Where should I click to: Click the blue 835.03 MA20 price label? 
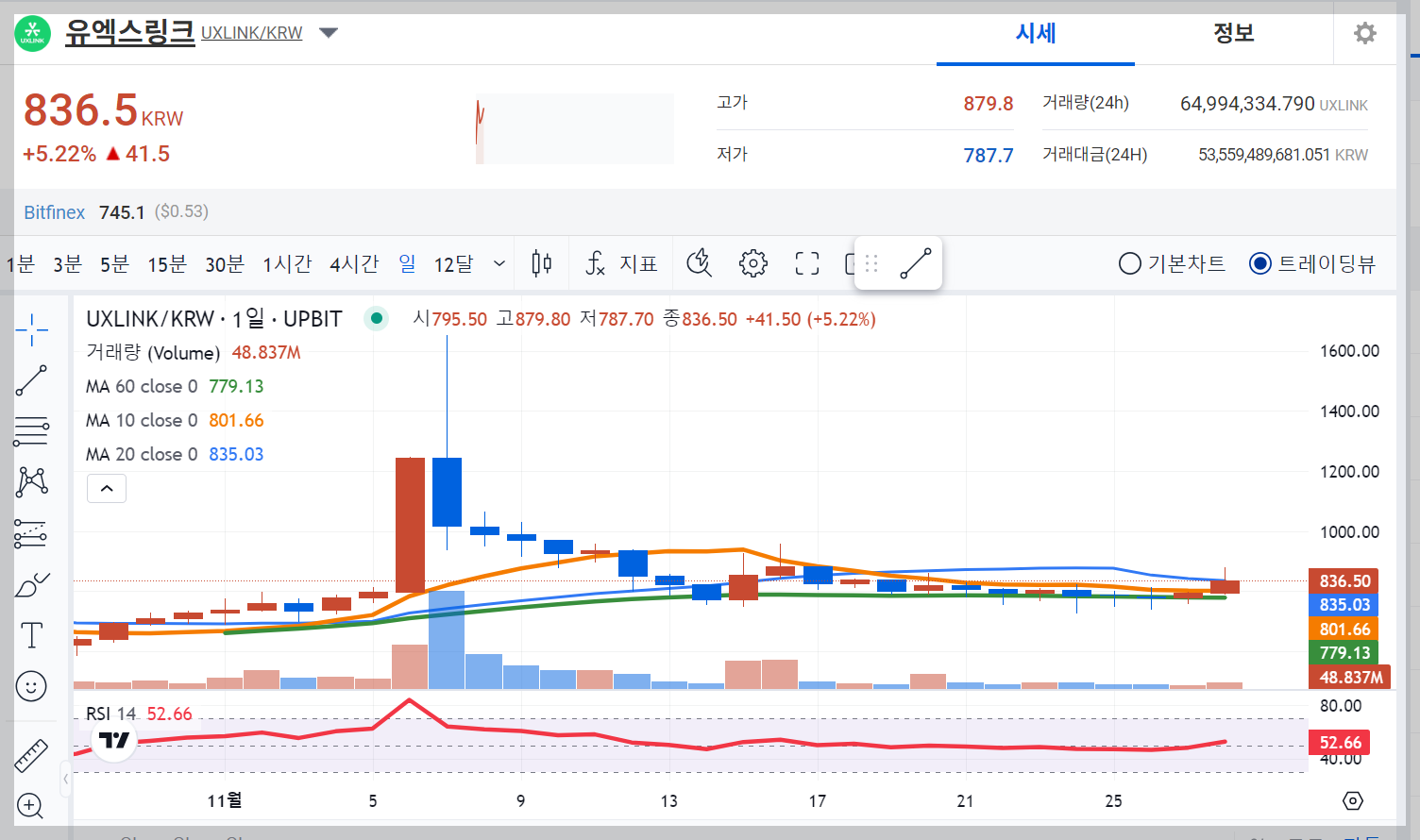(1344, 604)
